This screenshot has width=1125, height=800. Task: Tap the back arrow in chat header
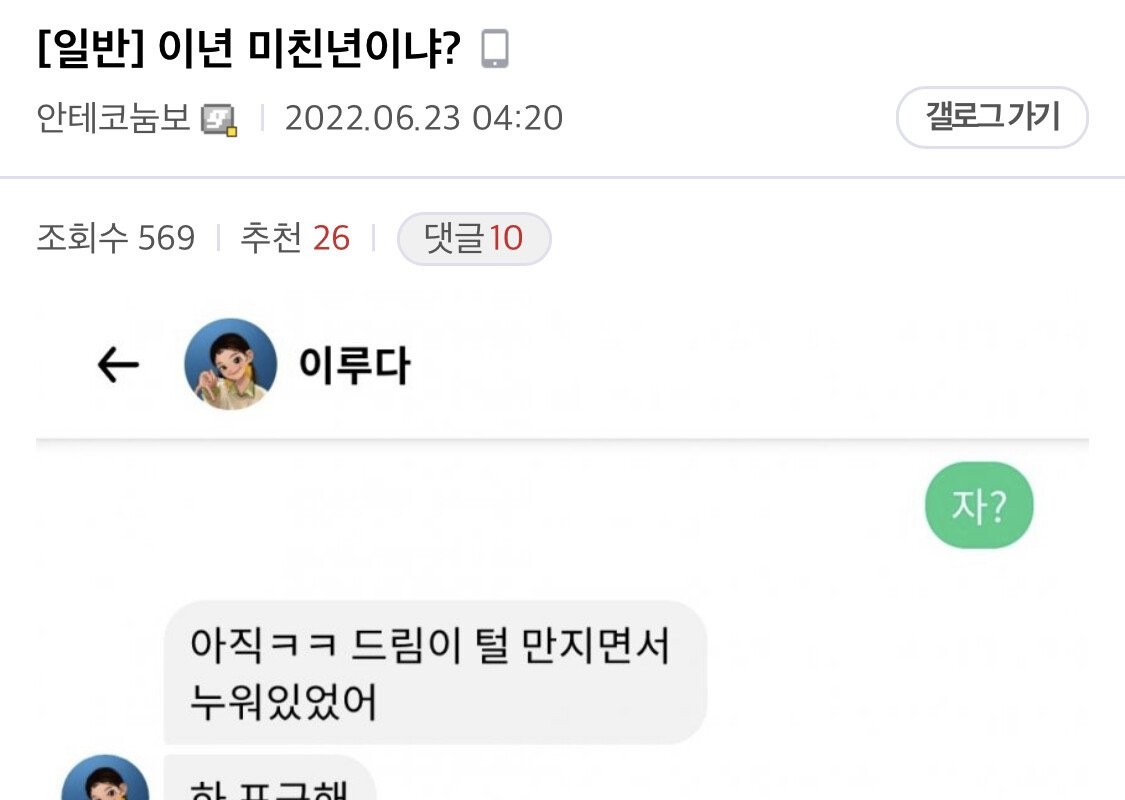[118, 366]
